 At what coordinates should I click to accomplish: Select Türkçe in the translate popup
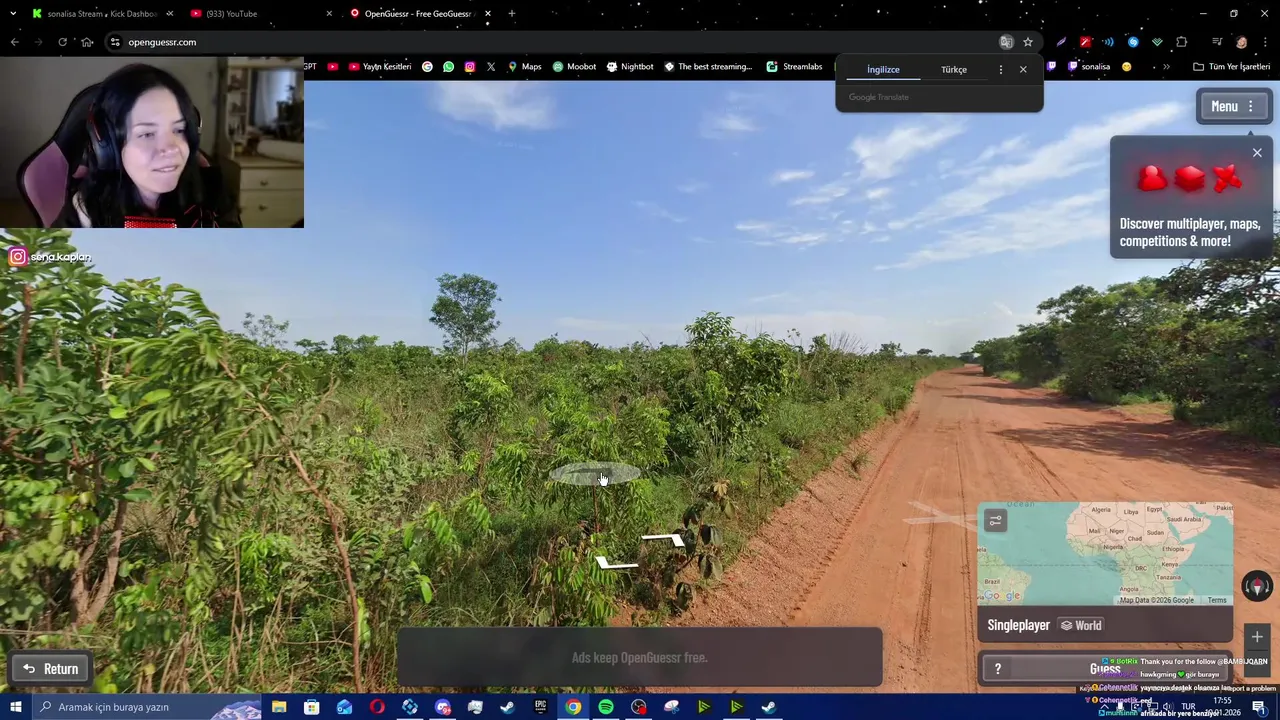coord(954,70)
